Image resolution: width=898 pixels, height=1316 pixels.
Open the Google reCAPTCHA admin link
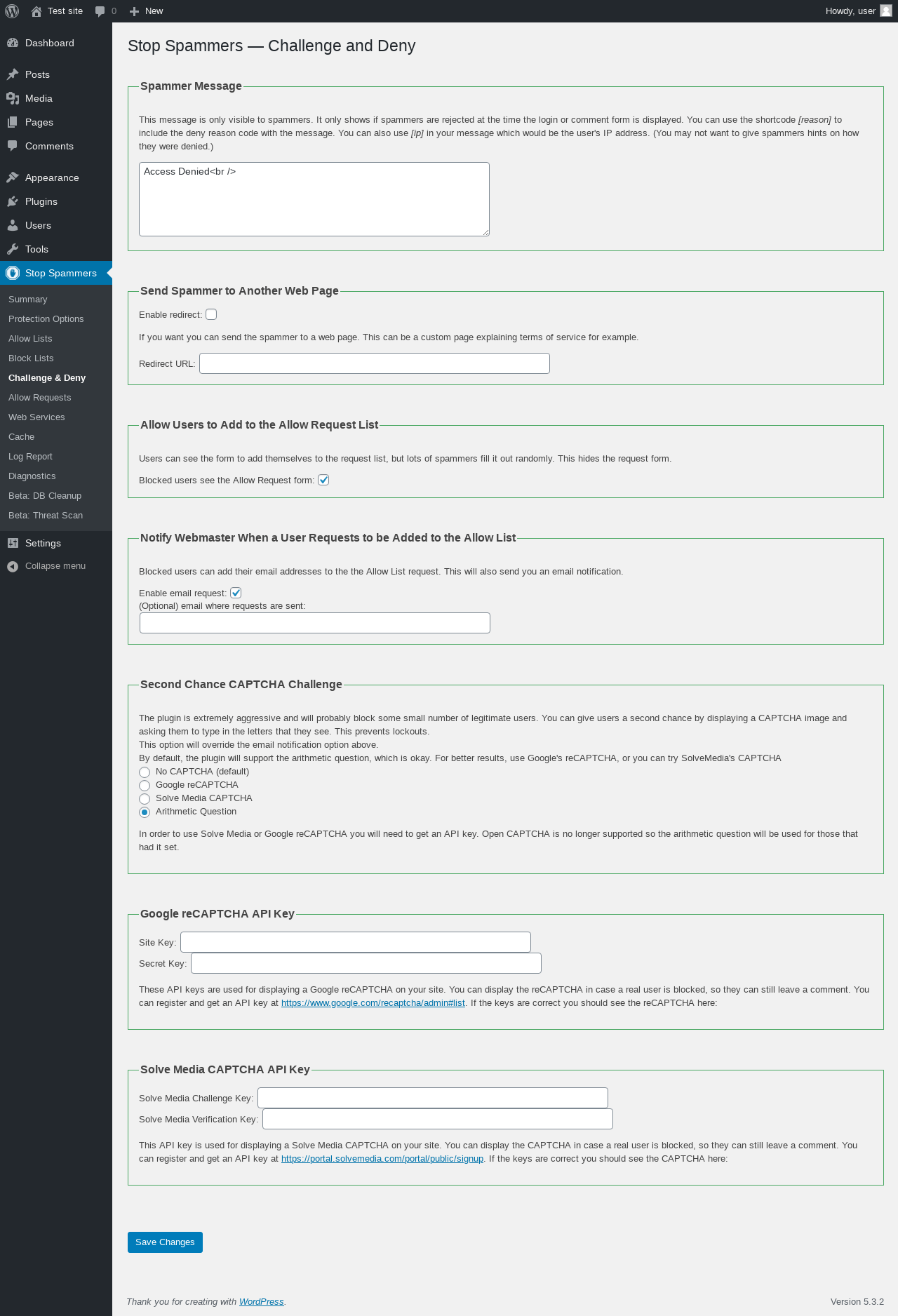(373, 1002)
